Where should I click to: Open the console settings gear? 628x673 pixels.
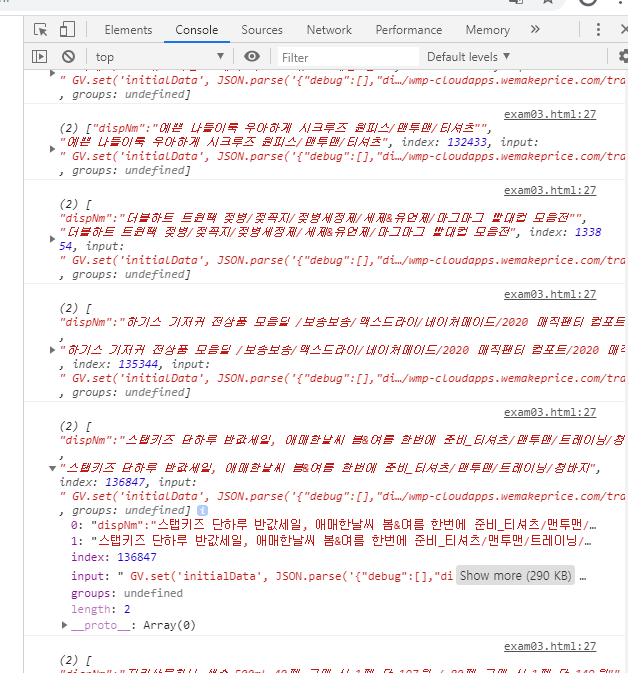[623, 57]
